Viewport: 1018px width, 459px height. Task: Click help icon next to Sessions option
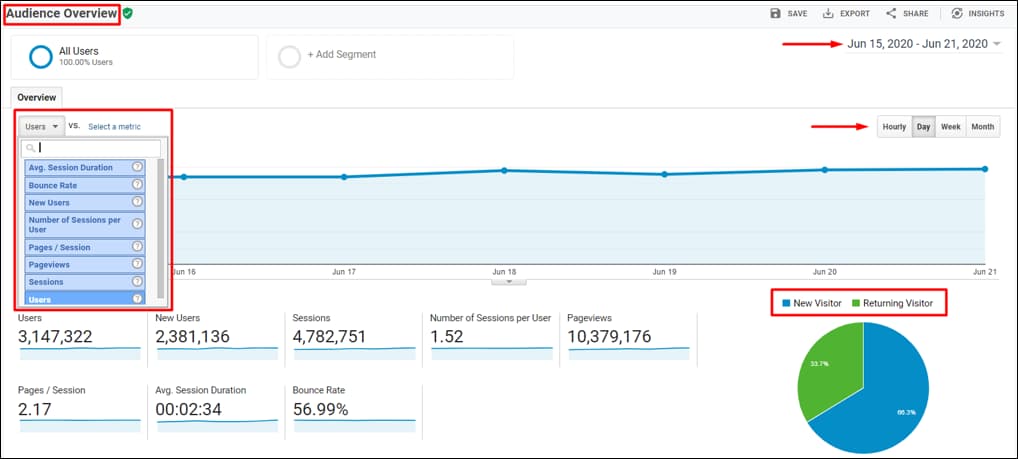[137, 282]
